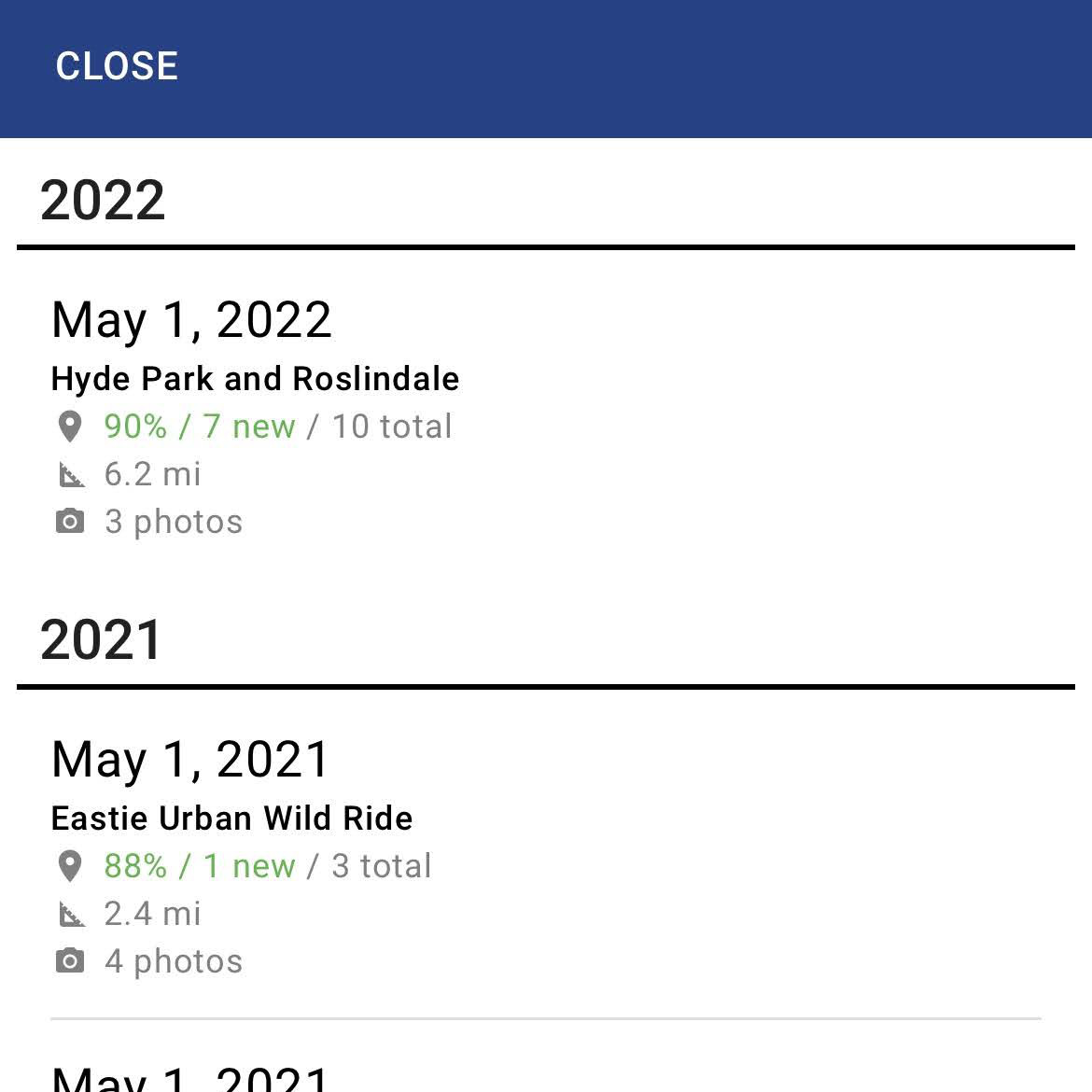Open the Hyde Park and Roslindale ride

point(255,379)
